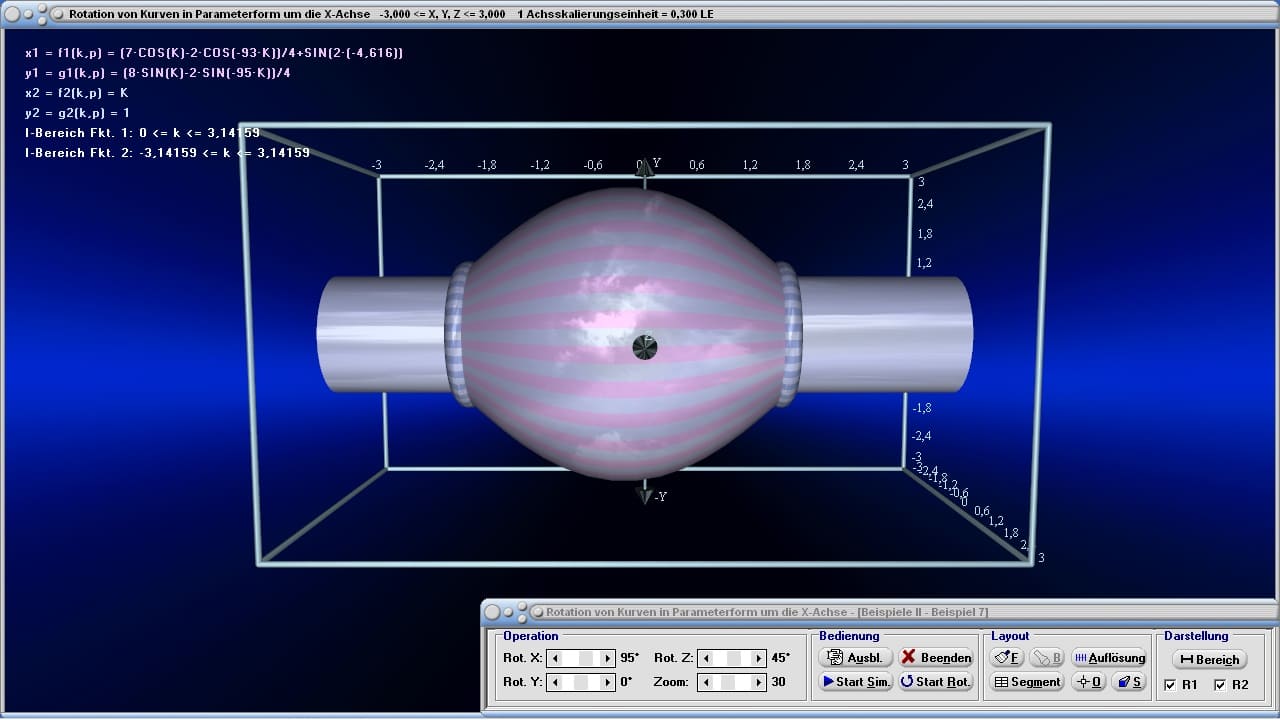The height and width of the screenshot is (720, 1280).
Task: Click the Y axis label at top
Action: (656, 163)
